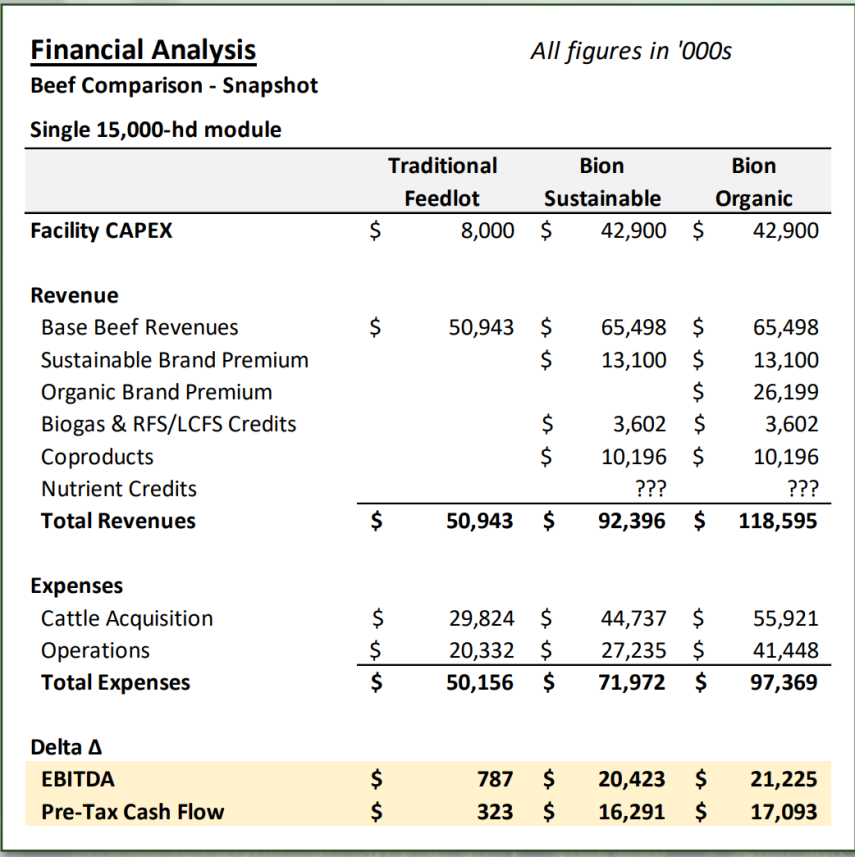
Task: Click the 8,000 CAPEX value
Action: click(x=487, y=231)
